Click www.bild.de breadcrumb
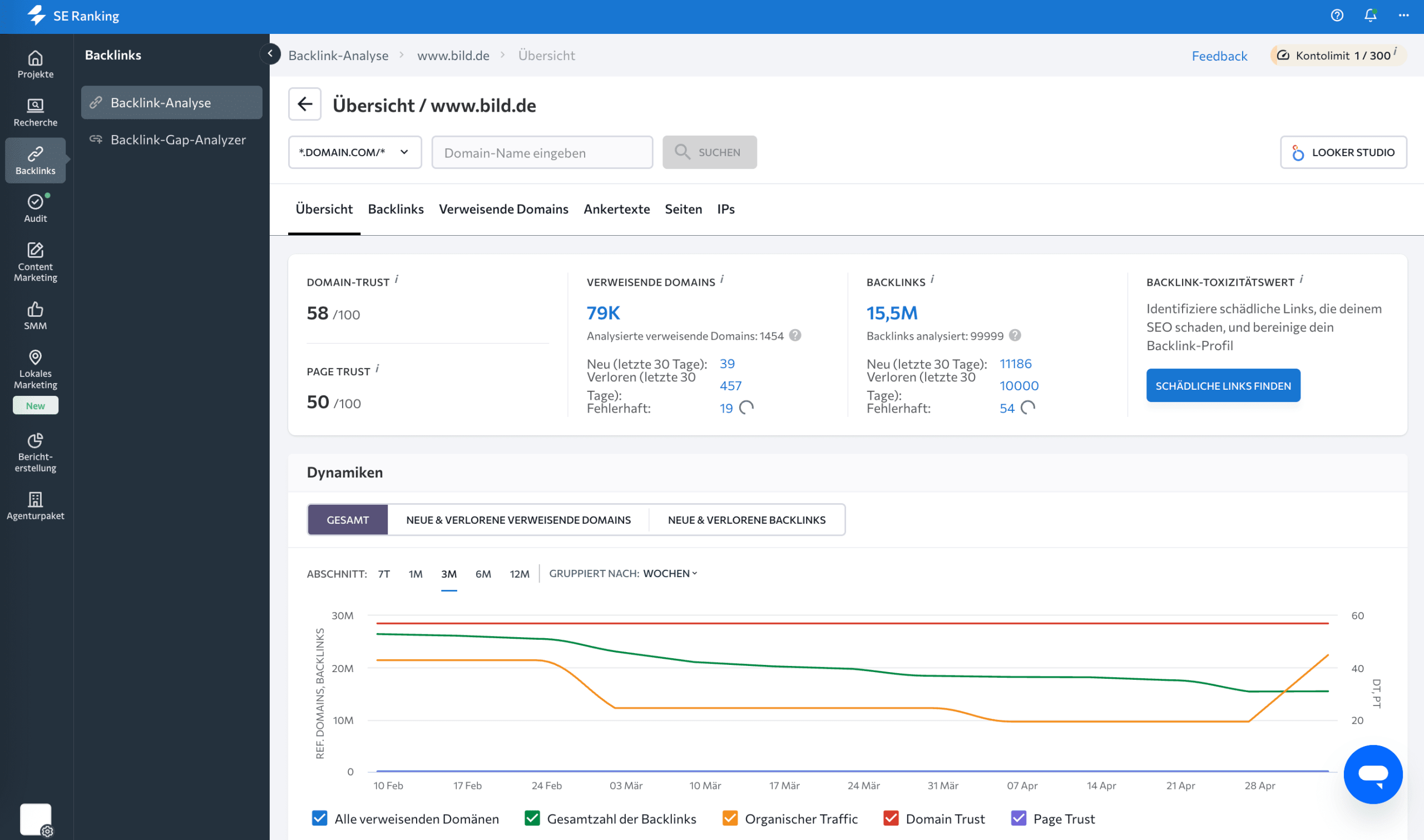 (x=453, y=56)
